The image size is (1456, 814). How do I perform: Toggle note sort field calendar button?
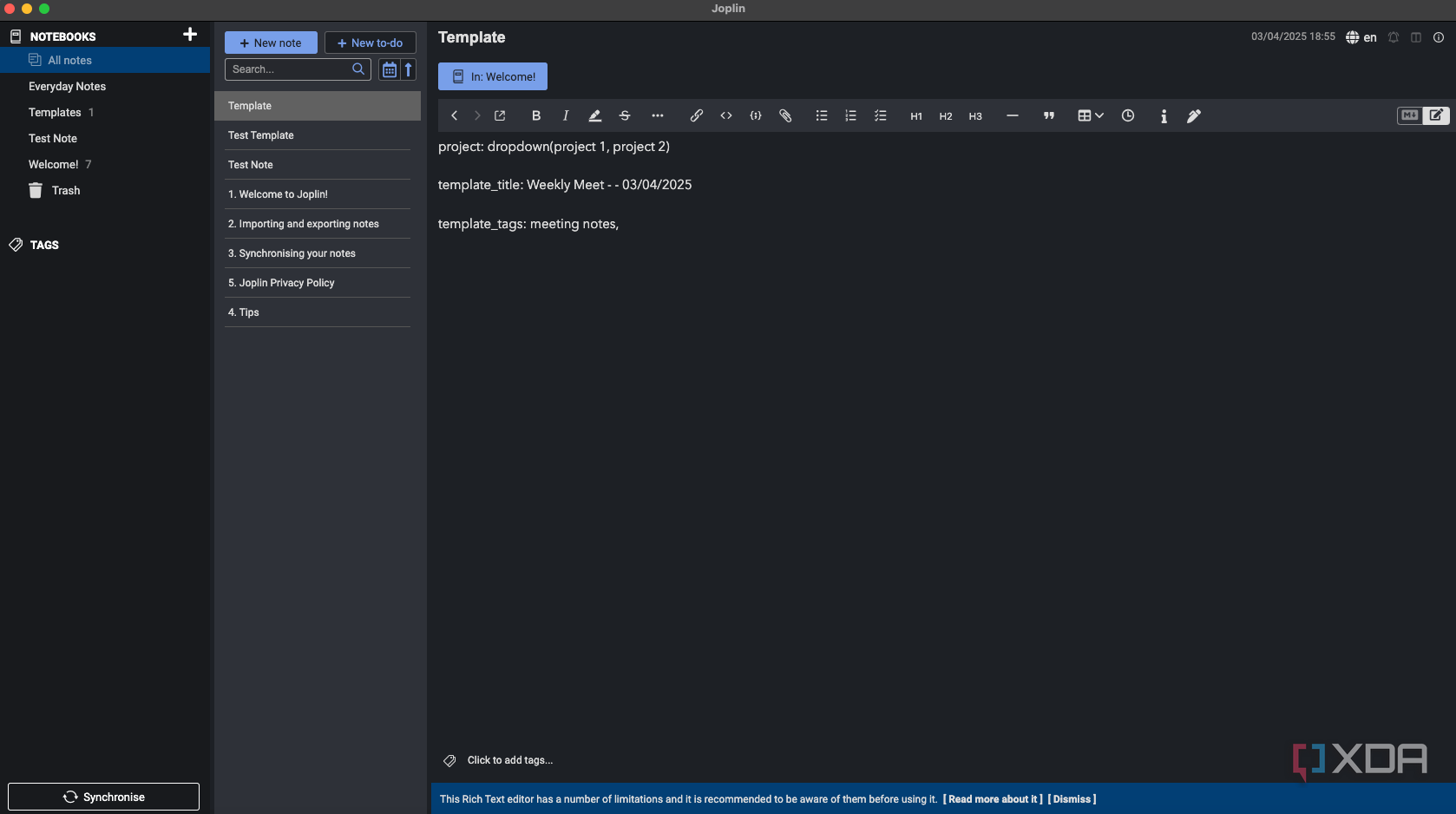(390, 69)
